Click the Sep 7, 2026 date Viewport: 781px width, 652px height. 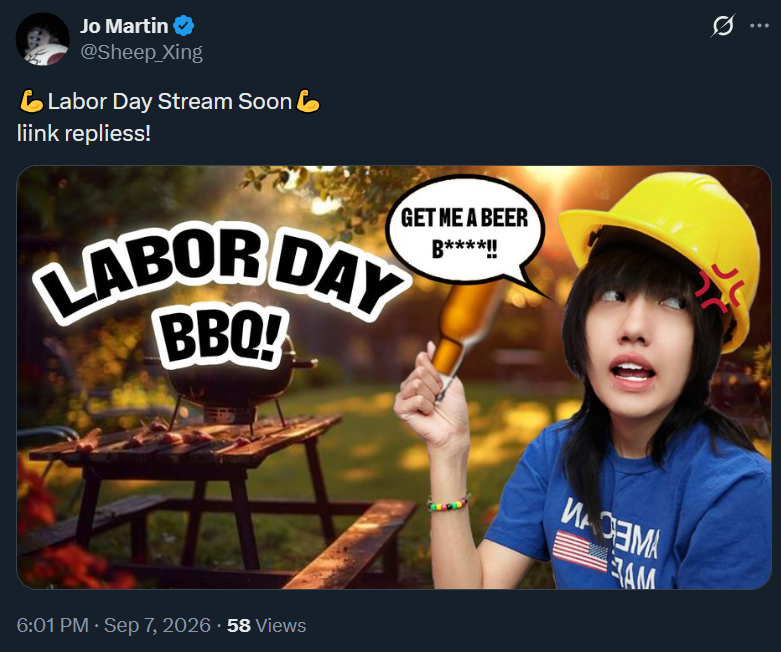pos(157,626)
